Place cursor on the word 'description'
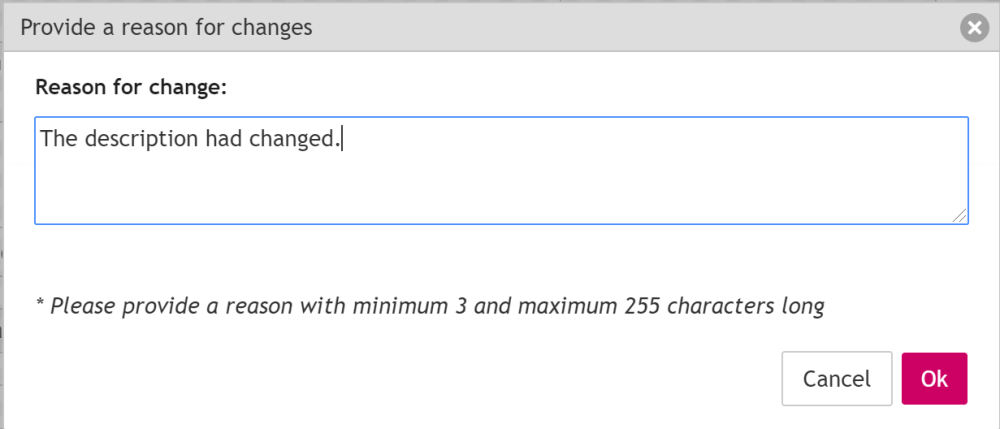The height and width of the screenshot is (429, 1000). (x=141, y=139)
